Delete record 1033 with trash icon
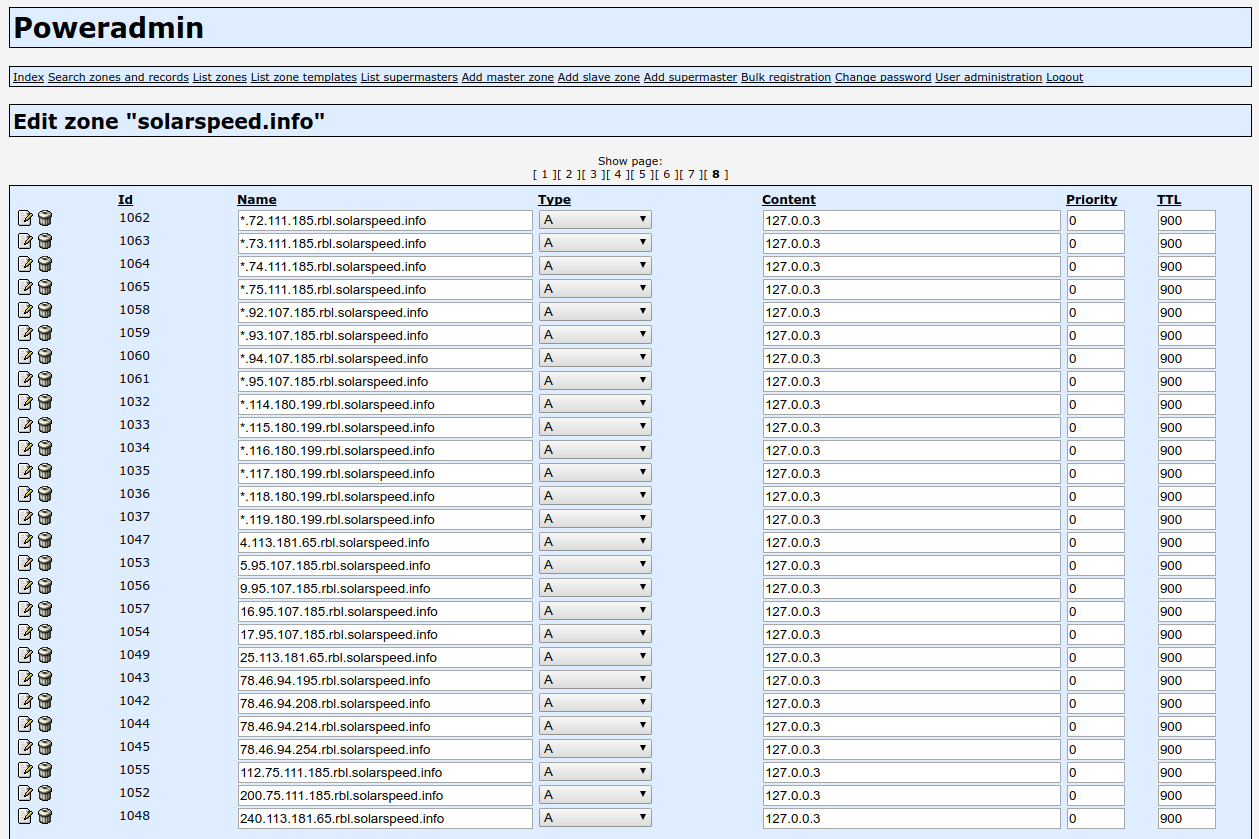The image size is (1259, 839). tap(45, 425)
